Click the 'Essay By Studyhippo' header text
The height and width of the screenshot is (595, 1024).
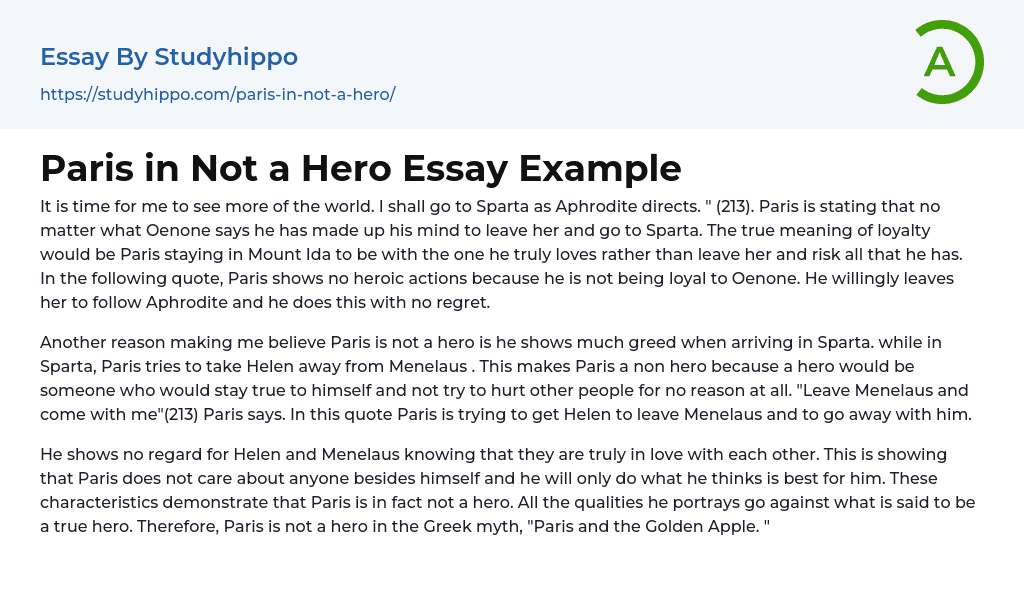click(169, 57)
